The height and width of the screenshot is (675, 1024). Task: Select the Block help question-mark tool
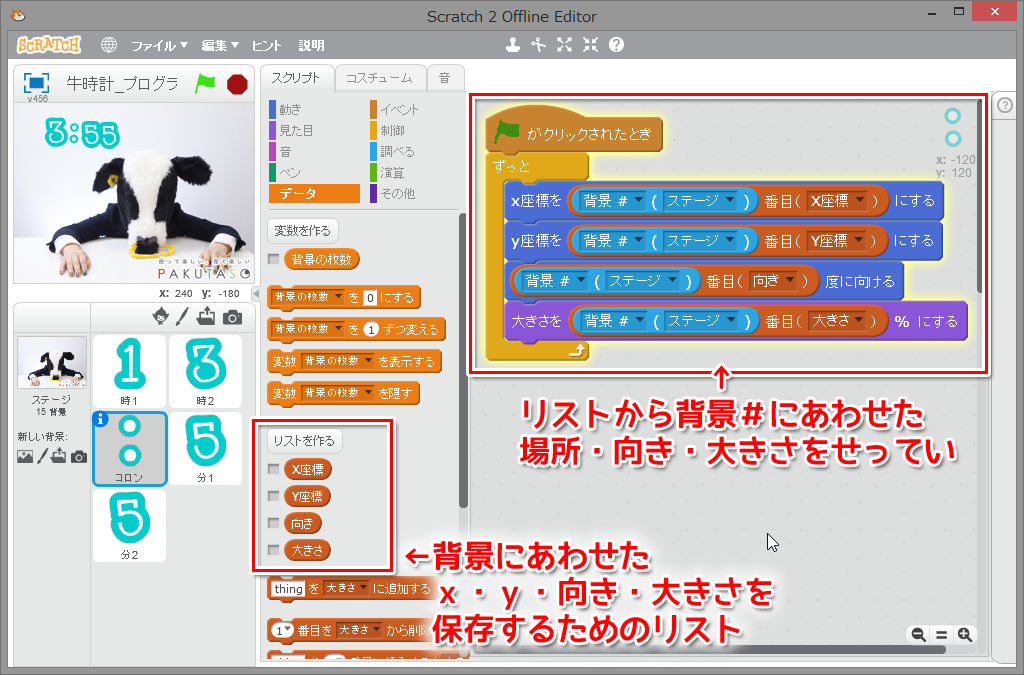coord(616,45)
